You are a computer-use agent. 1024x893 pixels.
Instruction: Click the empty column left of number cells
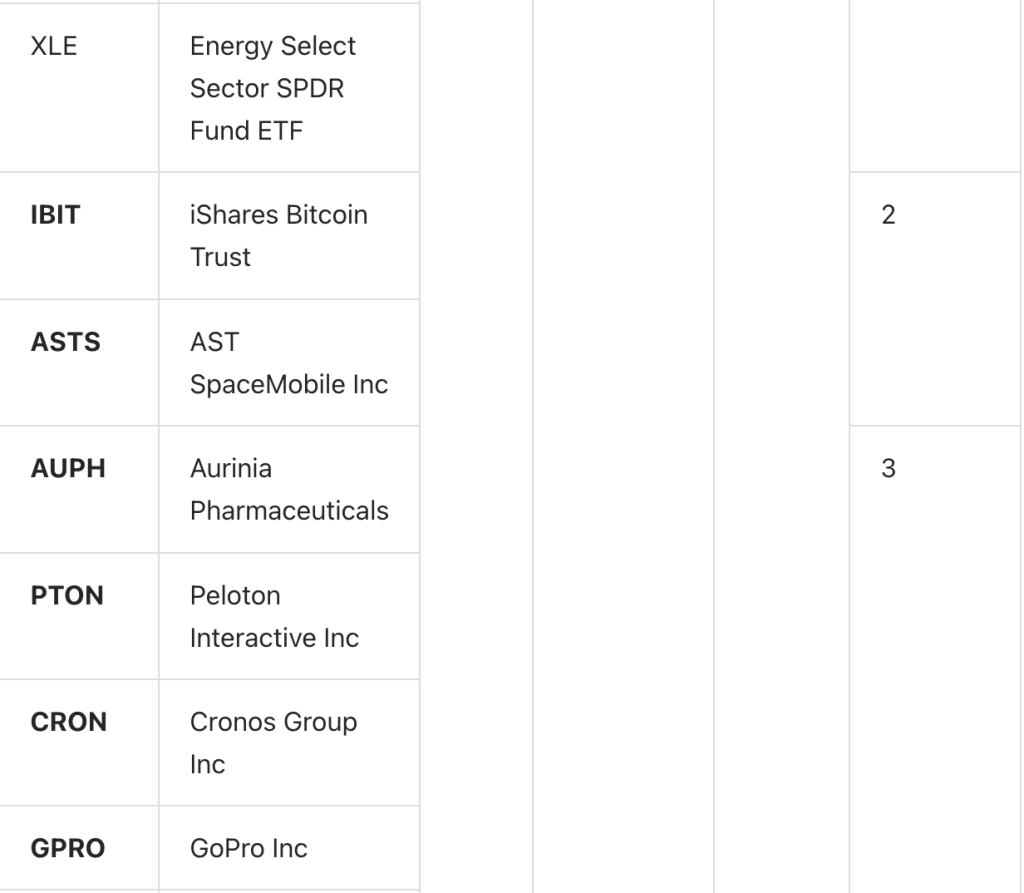pyautogui.click(x=781, y=446)
